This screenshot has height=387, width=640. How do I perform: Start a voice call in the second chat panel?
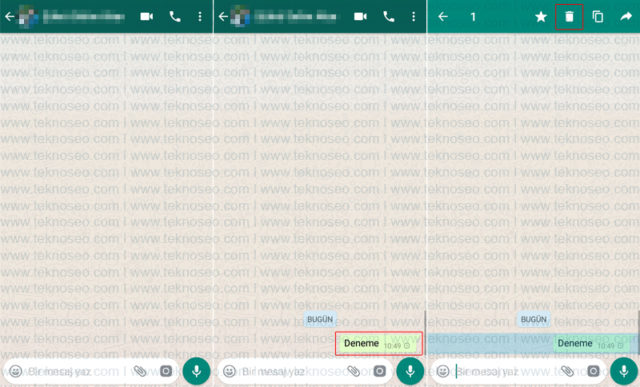point(389,16)
